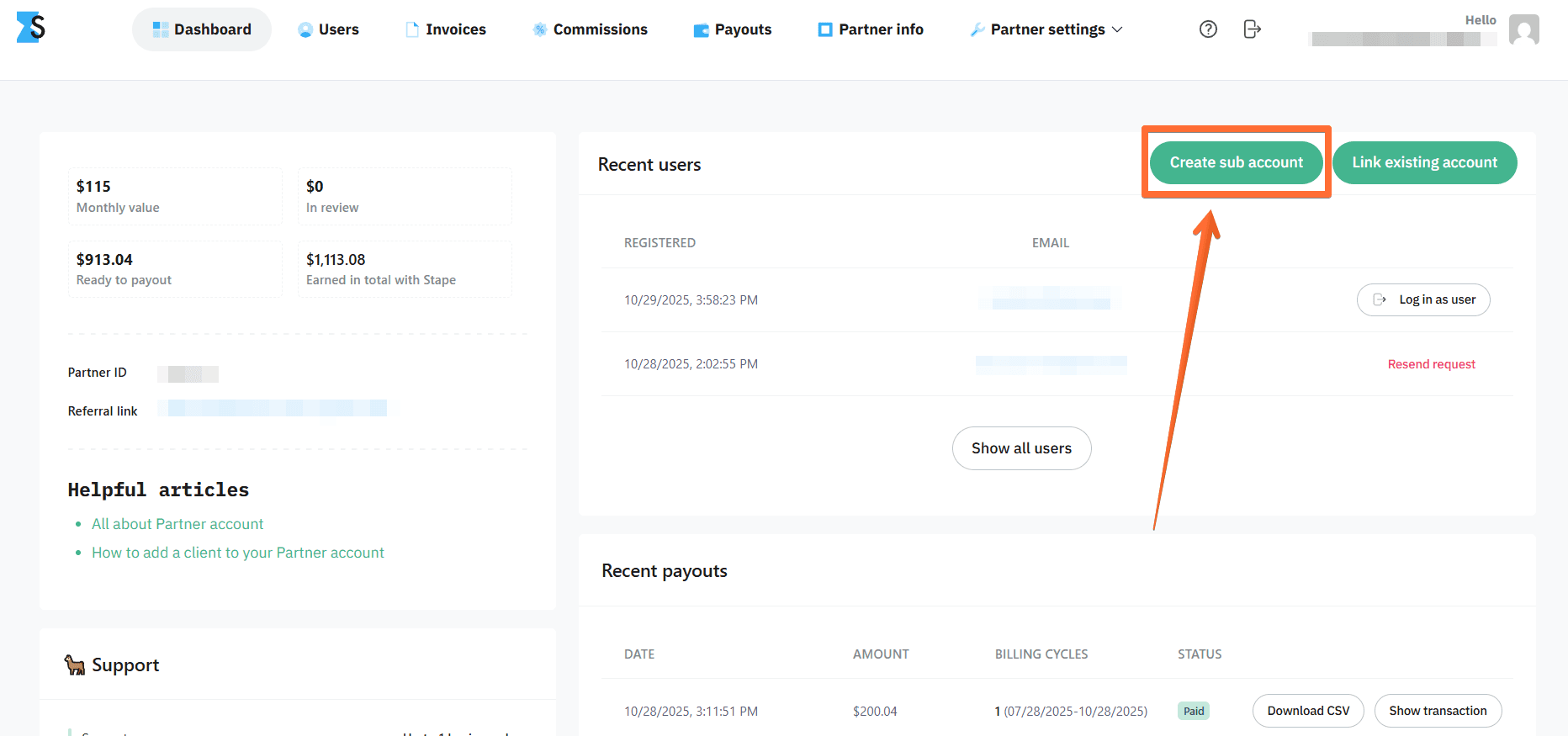Expand the Partner settings dropdown
The width and height of the screenshot is (1568, 736).
click(x=1046, y=29)
